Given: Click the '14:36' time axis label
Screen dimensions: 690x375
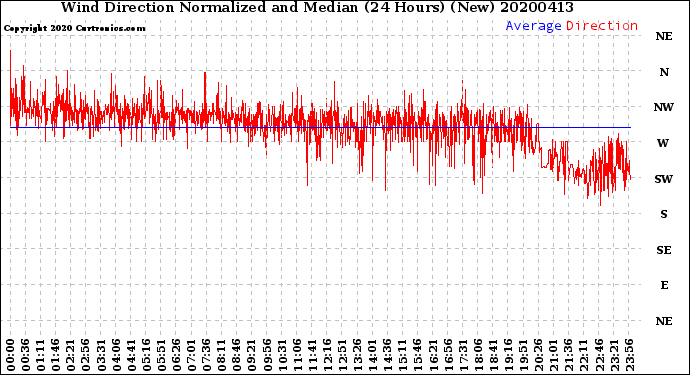Looking at the screenshot, I should [x=388, y=356].
